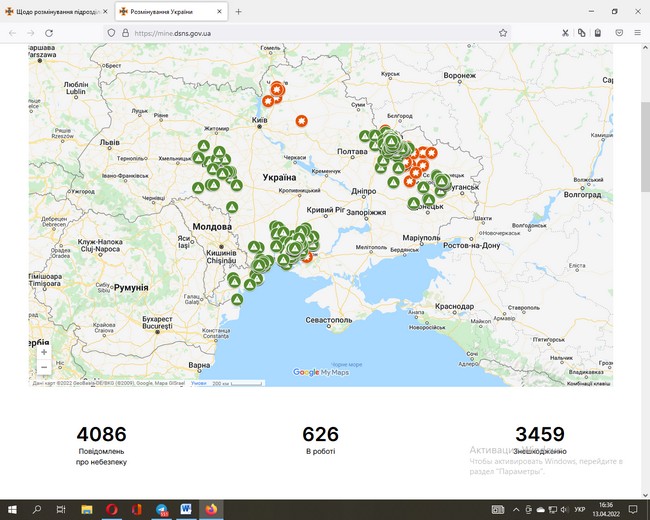Open the map terms 'Умови' link
The width and height of the screenshot is (650, 520).
(198, 382)
